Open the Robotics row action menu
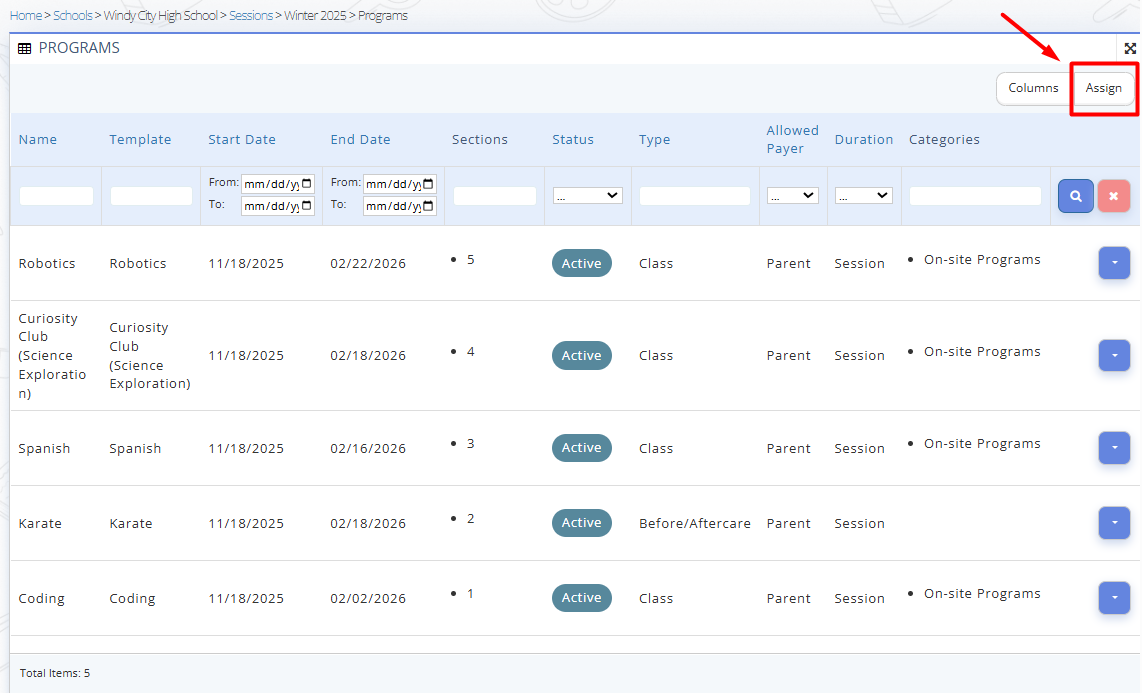 1113,263
